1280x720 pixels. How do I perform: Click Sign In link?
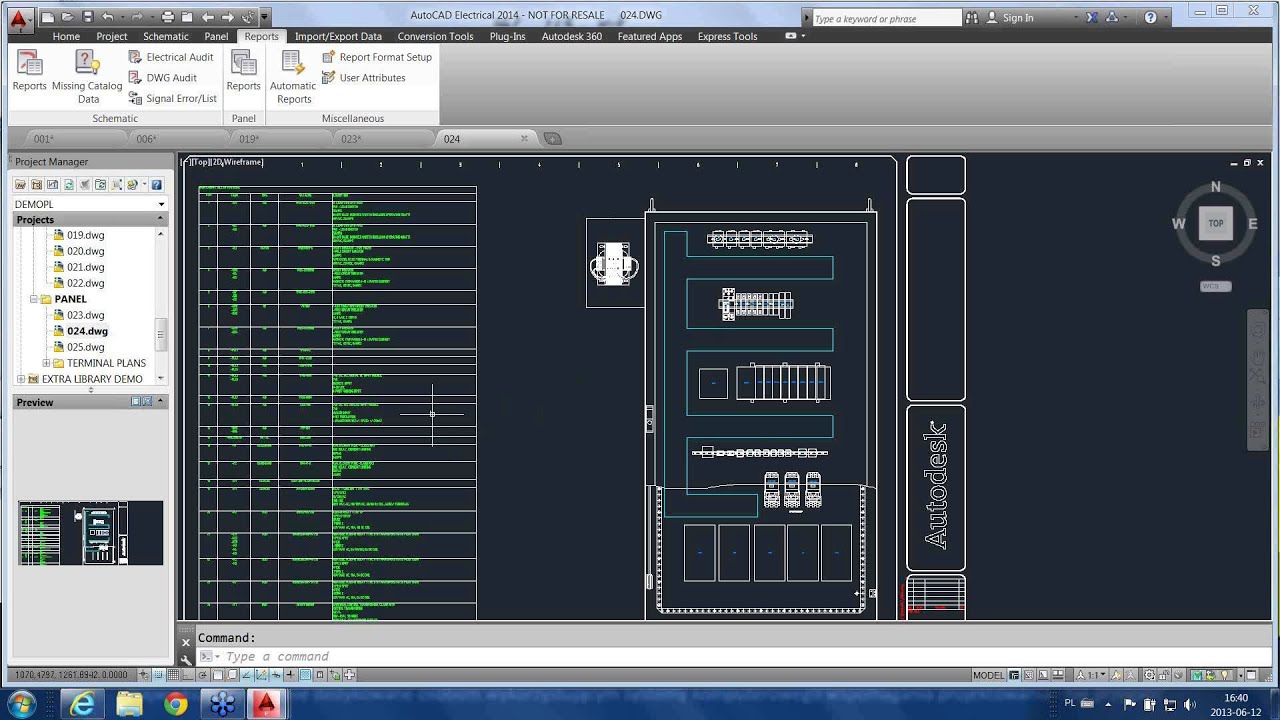click(x=1018, y=18)
